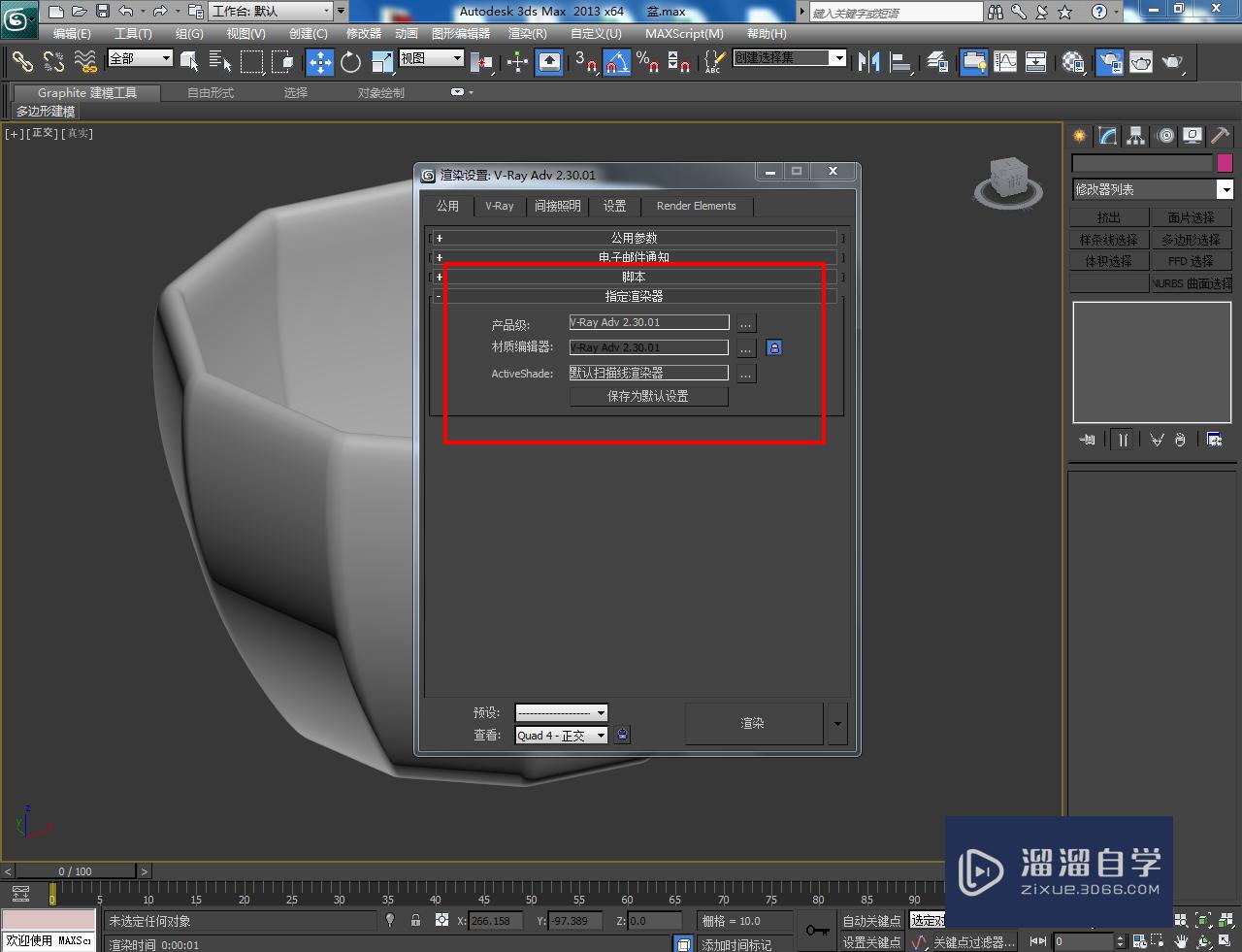Click the Configure Modifier Sets icon

(1214, 440)
